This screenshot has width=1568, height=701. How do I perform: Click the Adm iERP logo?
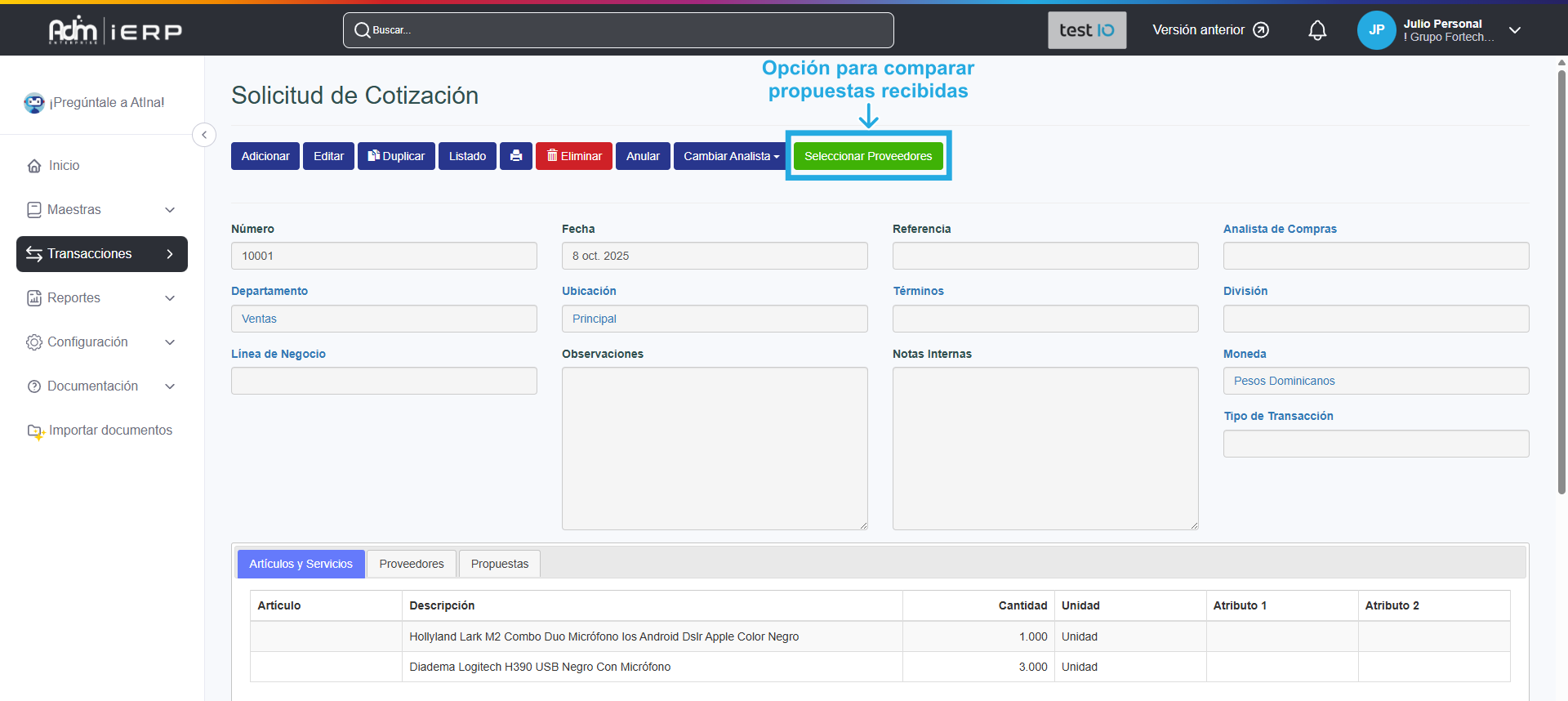tap(115, 31)
